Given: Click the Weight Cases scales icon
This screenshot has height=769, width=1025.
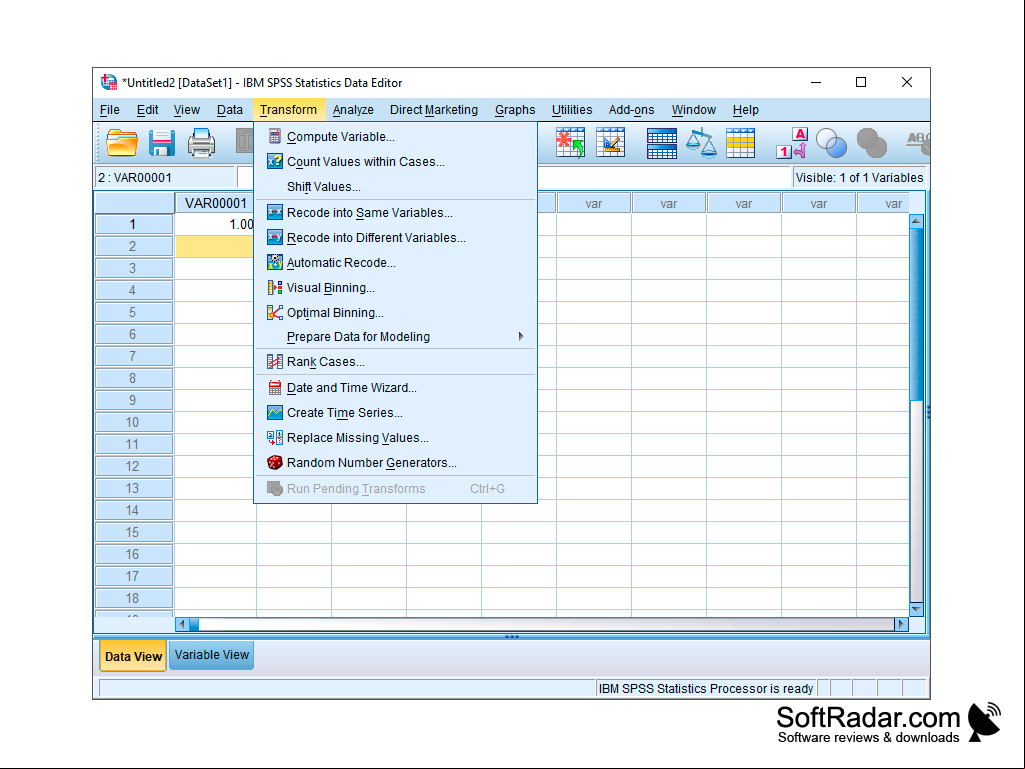Looking at the screenshot, I should point(701,143).
